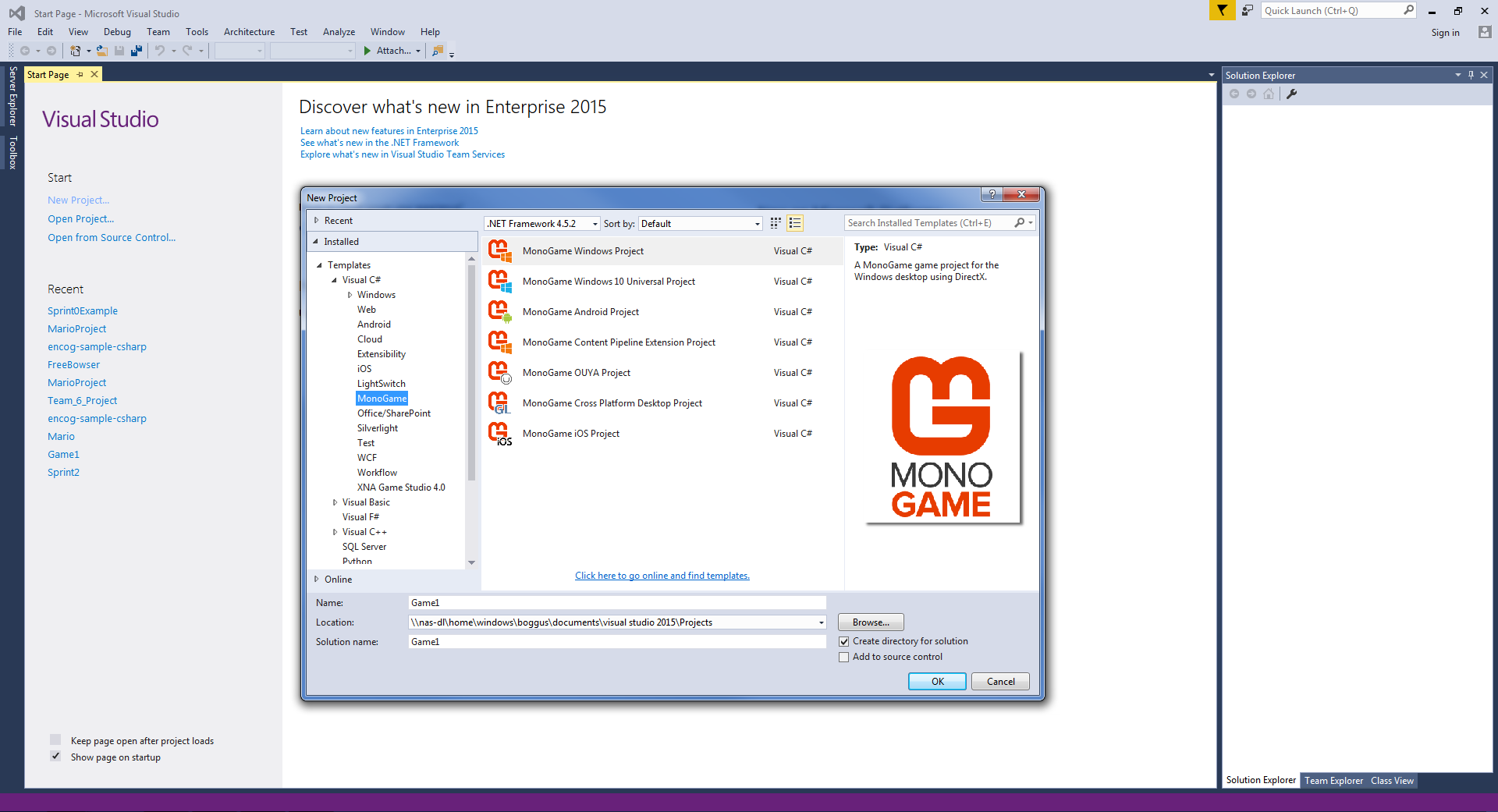This screenshot has width=1498, height=812.
Task: Click the MonoGame Windows Project icon
Action: 500,251
